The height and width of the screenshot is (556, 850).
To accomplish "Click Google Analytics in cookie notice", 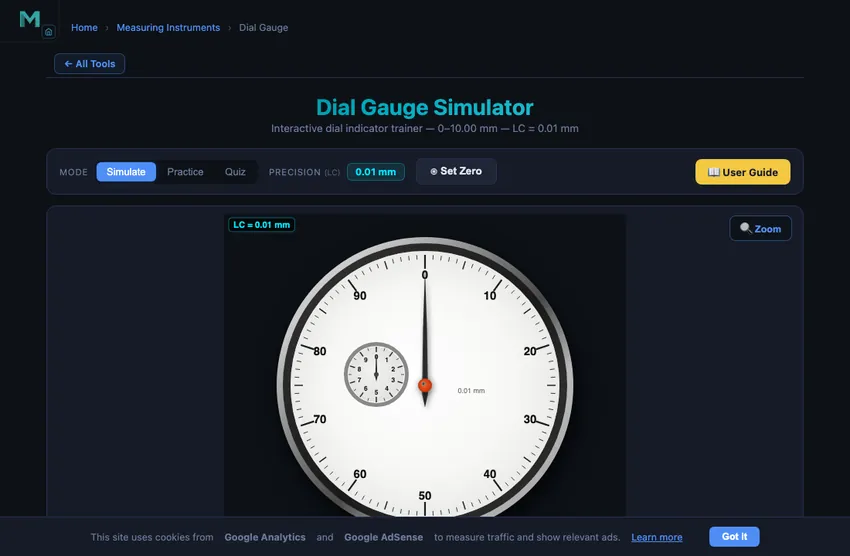I will click(x=265, y=537).
